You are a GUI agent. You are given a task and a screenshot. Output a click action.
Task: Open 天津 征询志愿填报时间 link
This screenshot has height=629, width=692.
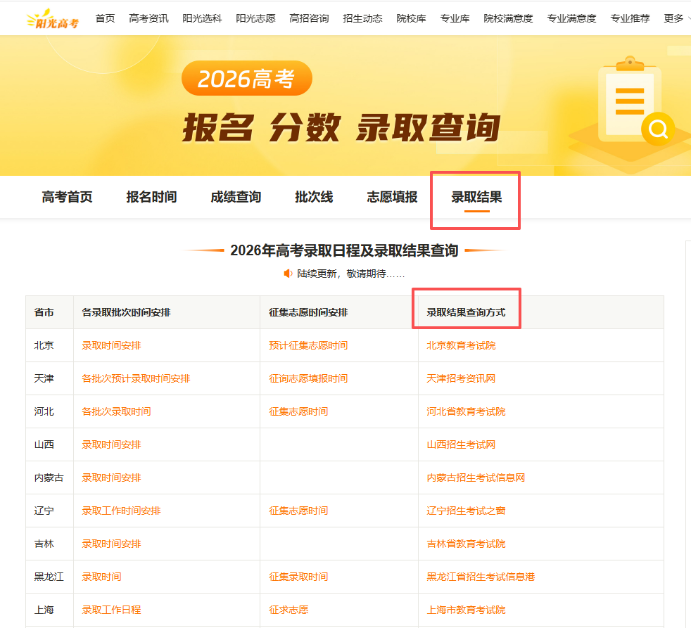pyautogui.click(x=308, y=379)
